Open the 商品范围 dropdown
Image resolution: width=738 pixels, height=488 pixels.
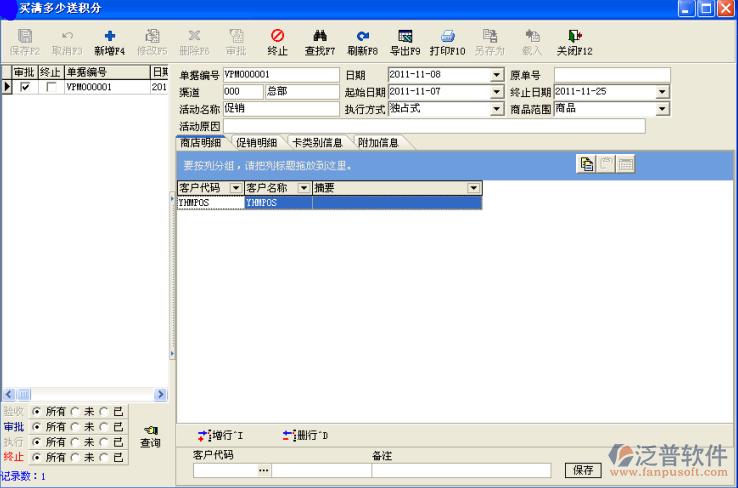[x=663, y=109]
